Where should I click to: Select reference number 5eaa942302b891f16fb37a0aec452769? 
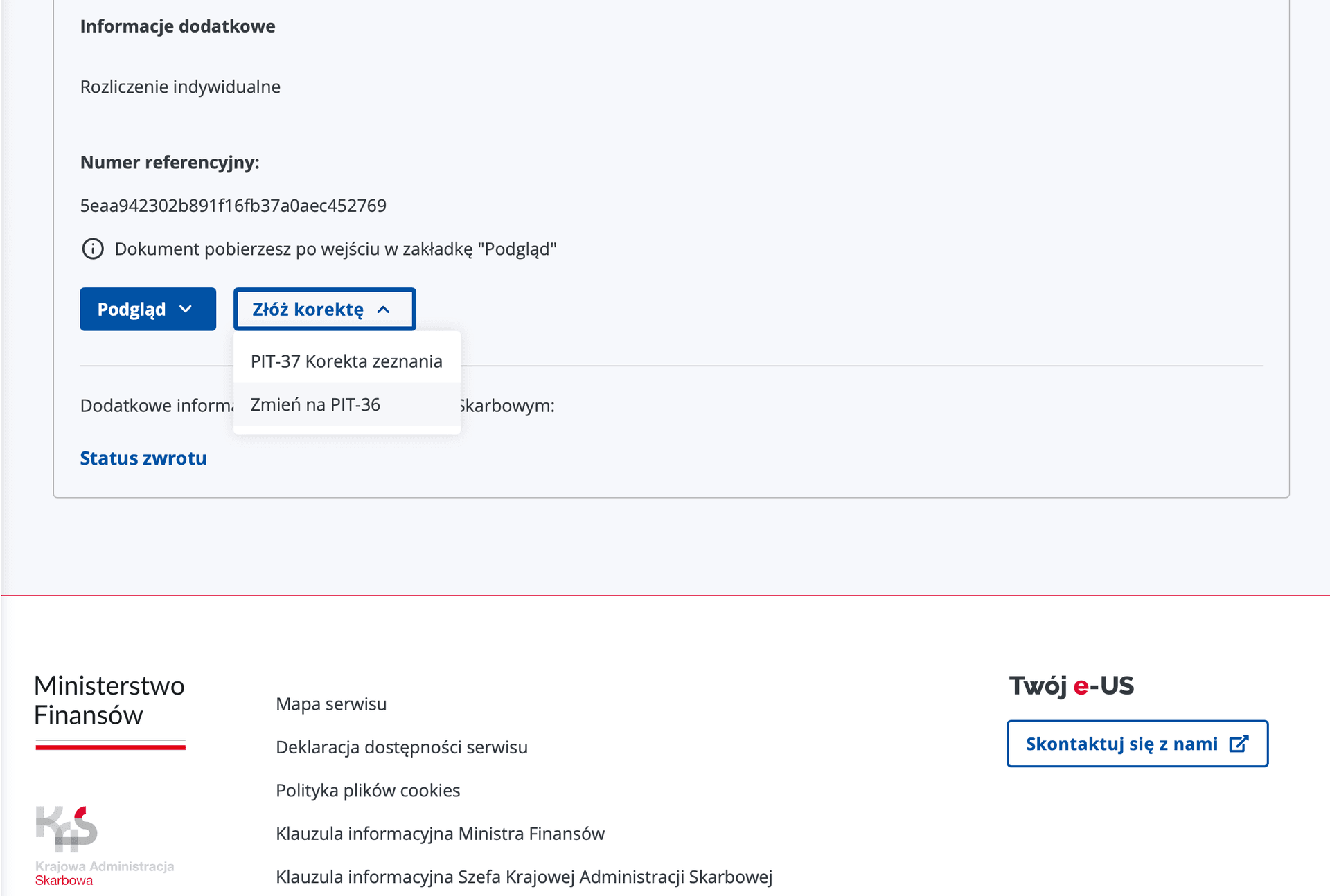coord(233,206)
